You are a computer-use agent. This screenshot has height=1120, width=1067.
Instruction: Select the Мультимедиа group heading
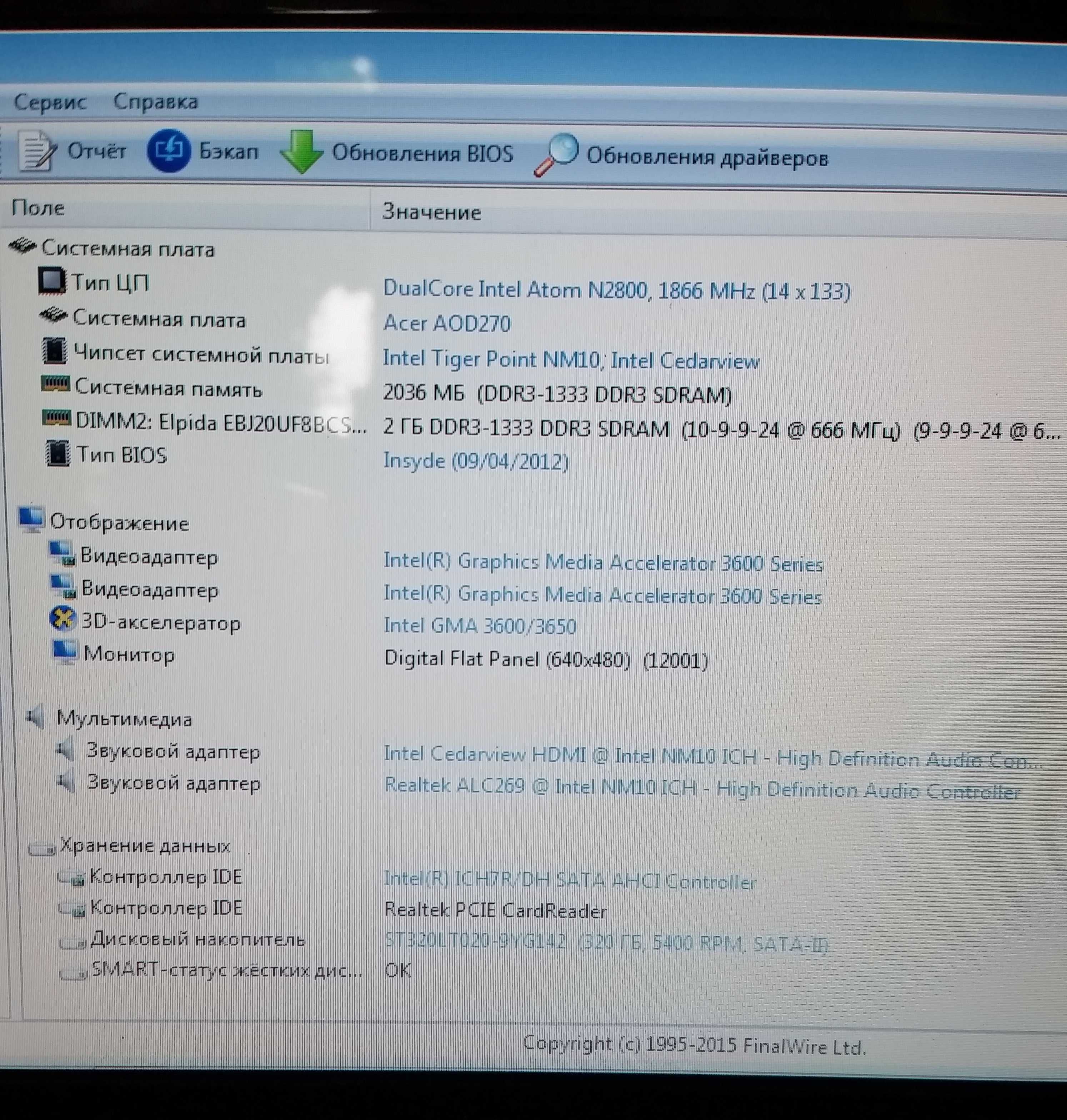125,719
